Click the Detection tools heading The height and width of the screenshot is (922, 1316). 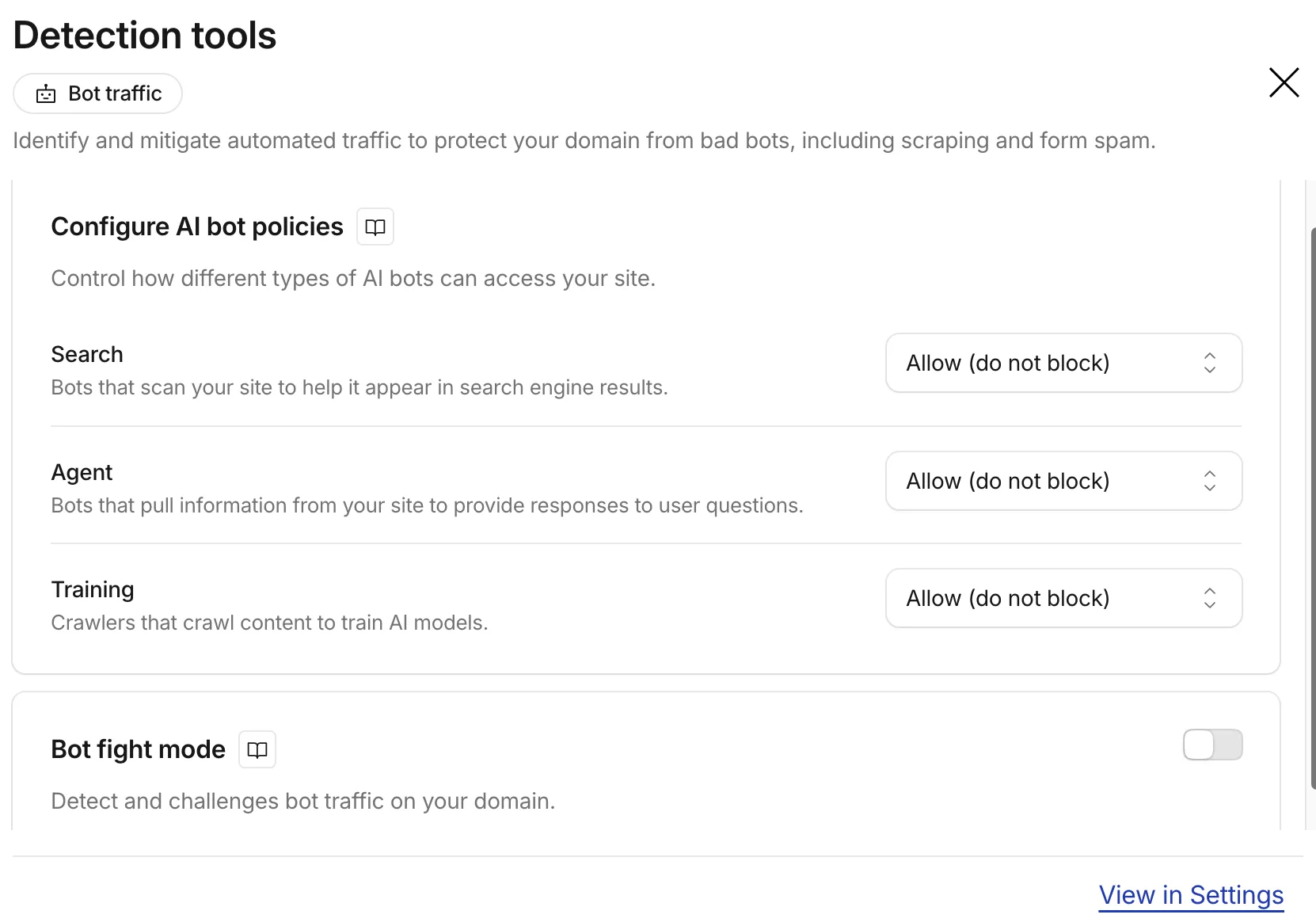[145, 36]
